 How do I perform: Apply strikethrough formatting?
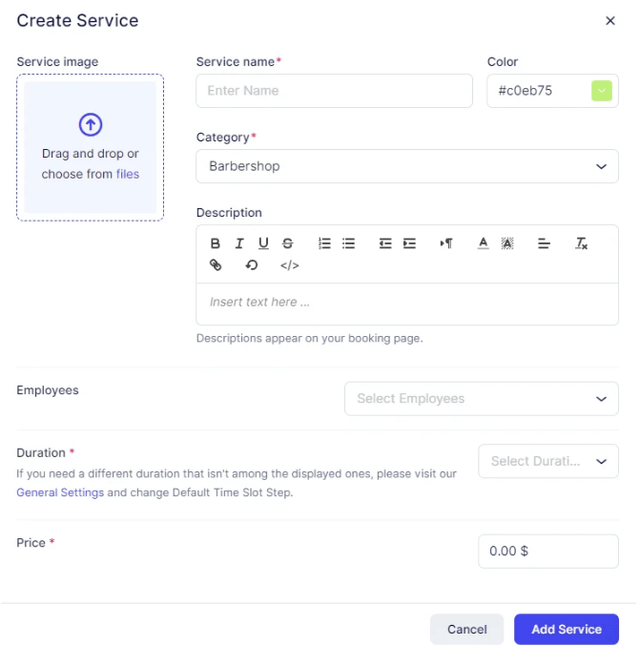[287, 244]
